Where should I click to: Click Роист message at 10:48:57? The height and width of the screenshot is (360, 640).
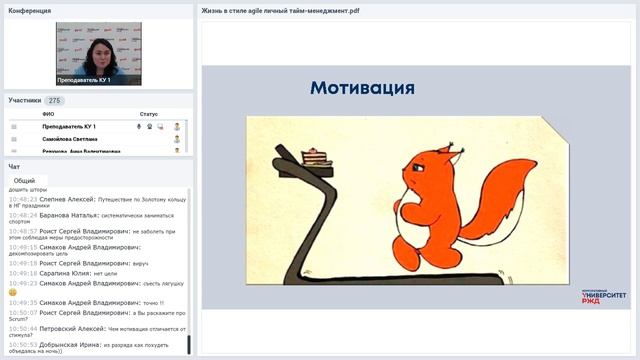[92, 234]
